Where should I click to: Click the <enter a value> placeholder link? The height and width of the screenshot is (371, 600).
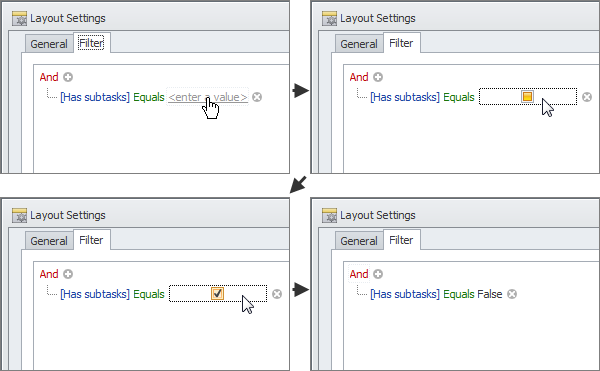coord(208,97)
